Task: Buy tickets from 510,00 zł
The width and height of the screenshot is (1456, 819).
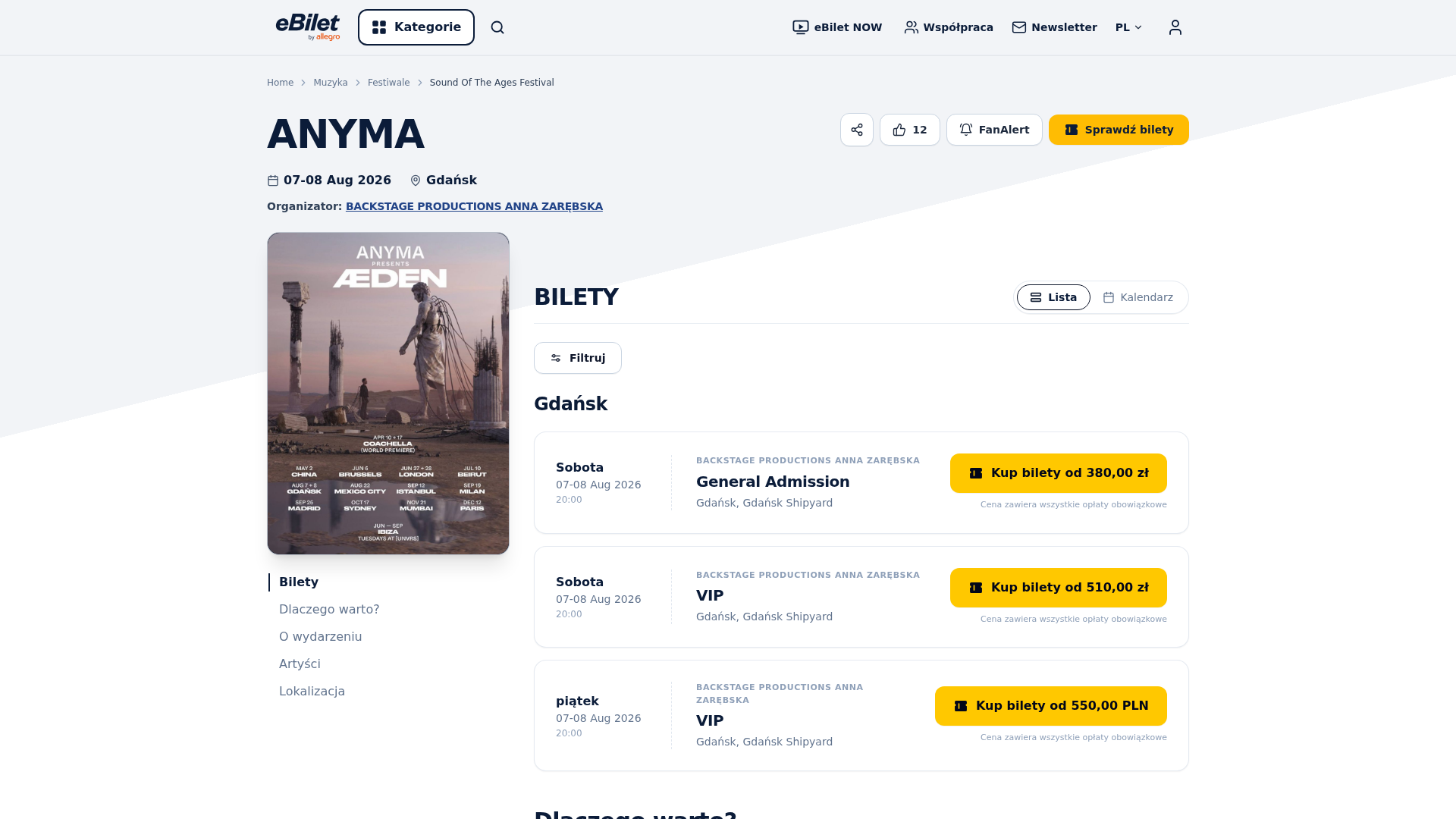Action: tap(1059, 588)
